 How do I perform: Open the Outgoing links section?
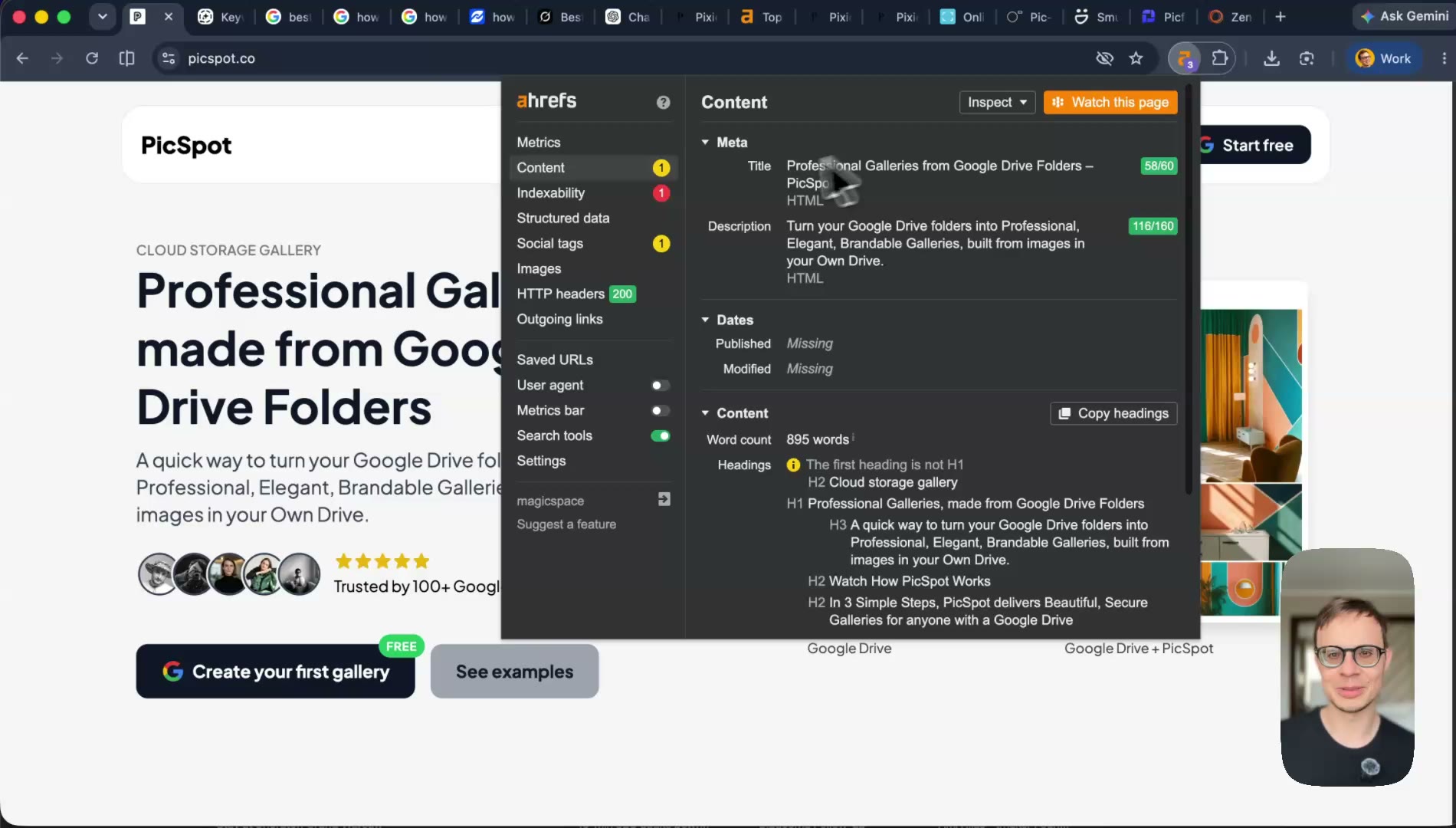click(559, 320)
